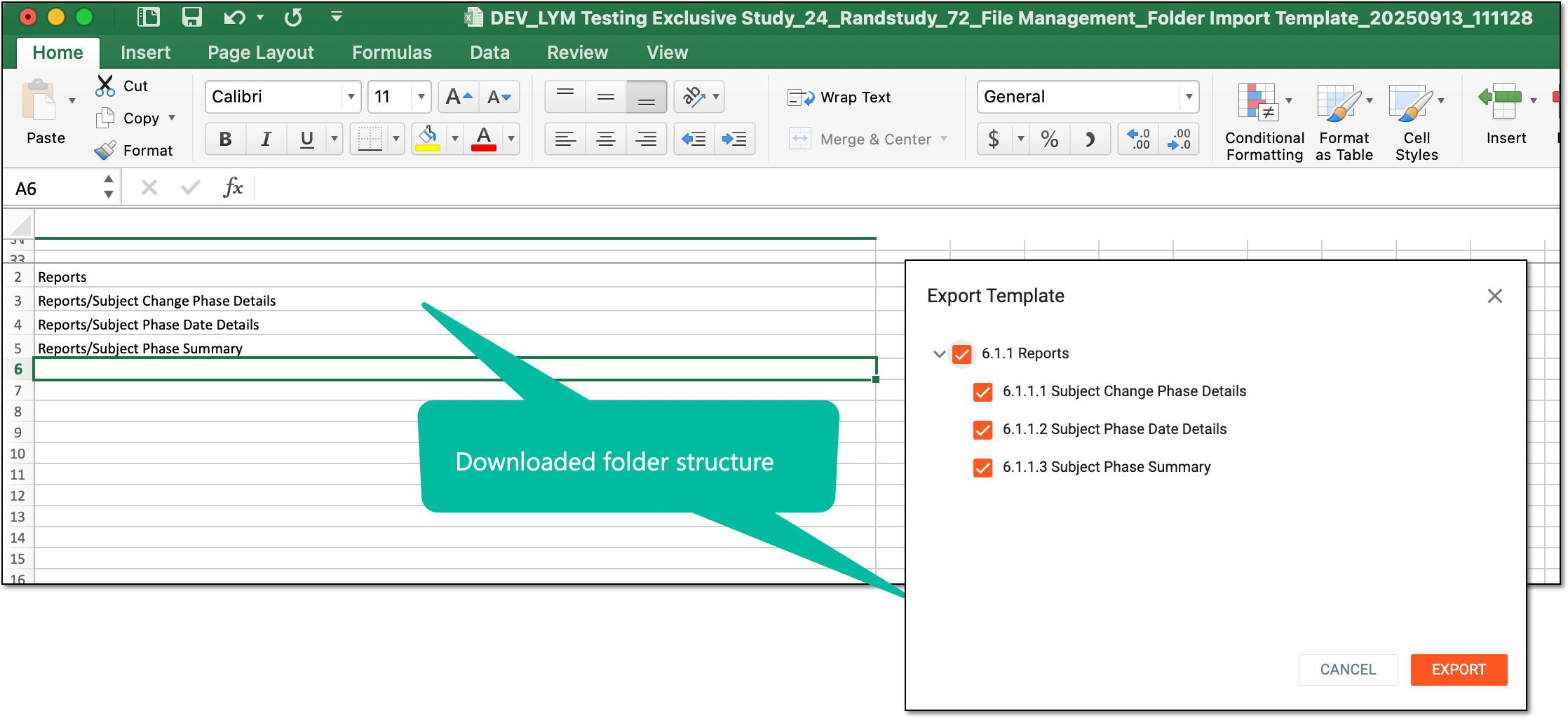Viewport: 1568px width, 718px height.
Task: Open Conditional Formatting
Action: point(1264,122)
